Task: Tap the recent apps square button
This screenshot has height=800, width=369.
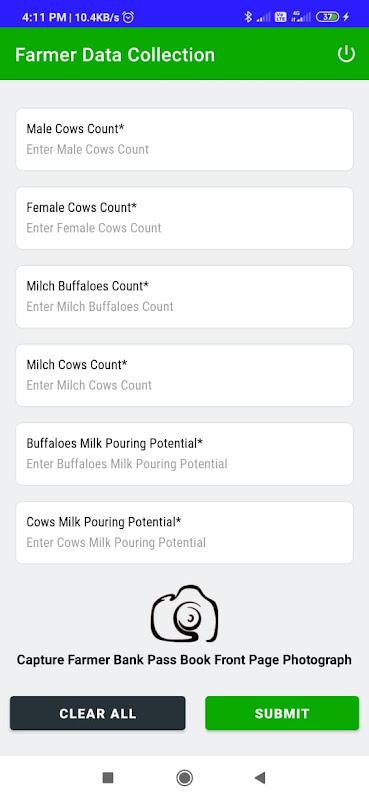Action: pyautogui.click(x=108, y=778)
